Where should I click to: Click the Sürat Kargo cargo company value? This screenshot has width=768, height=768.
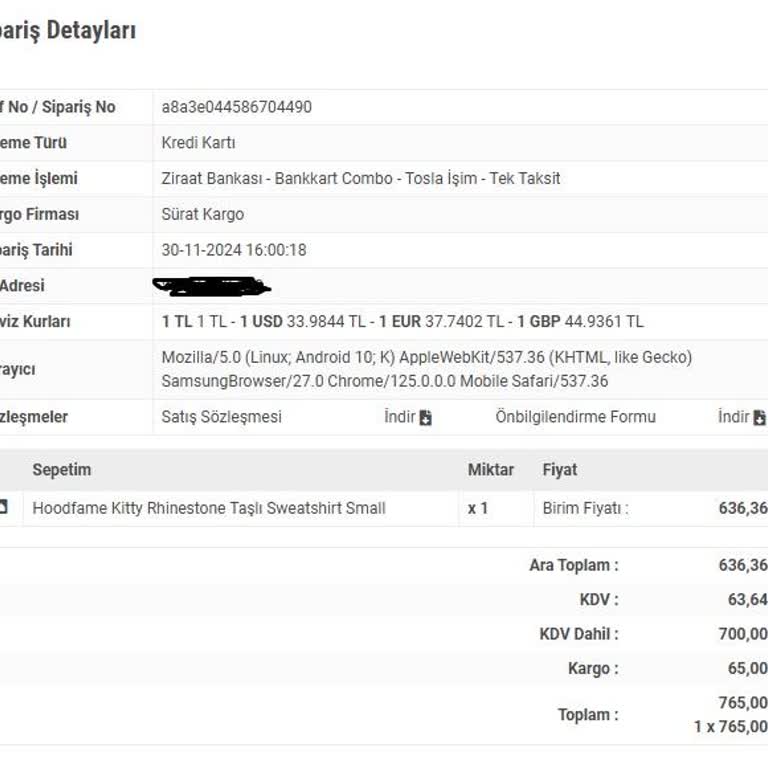coord(203,214)
